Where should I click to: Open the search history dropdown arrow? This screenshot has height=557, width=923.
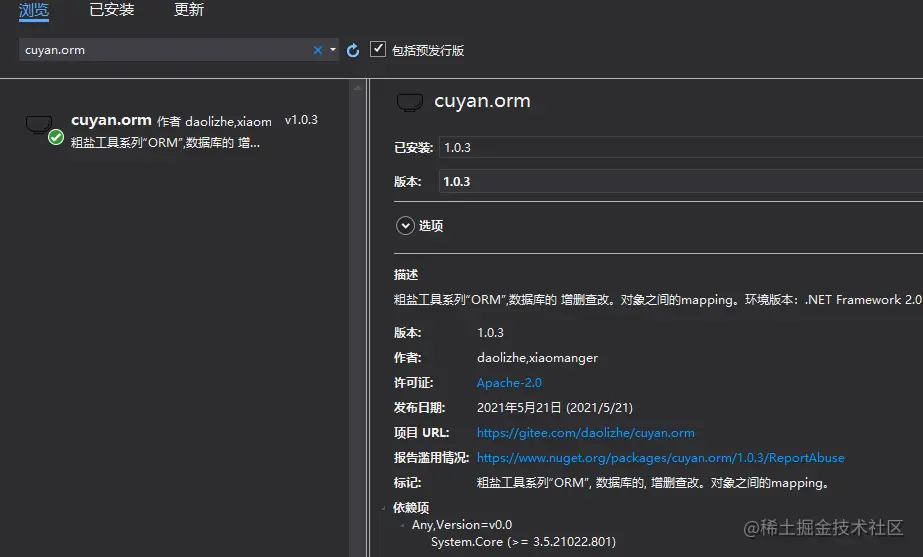coord(333,50)
